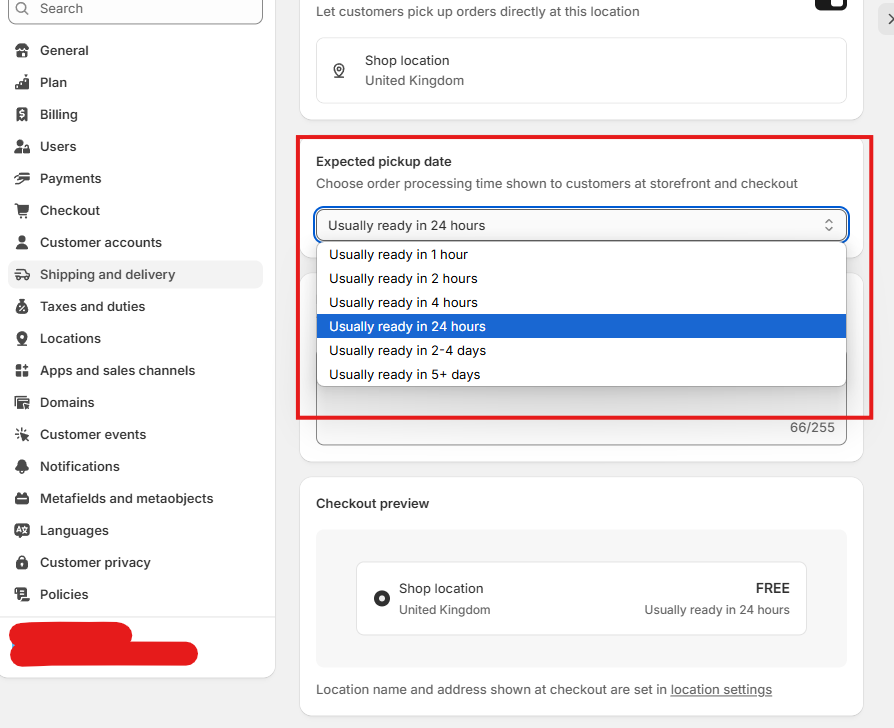Toggle the local pickup switch
The width and height of the screenshot is (894, 728).
pos(831,5)
